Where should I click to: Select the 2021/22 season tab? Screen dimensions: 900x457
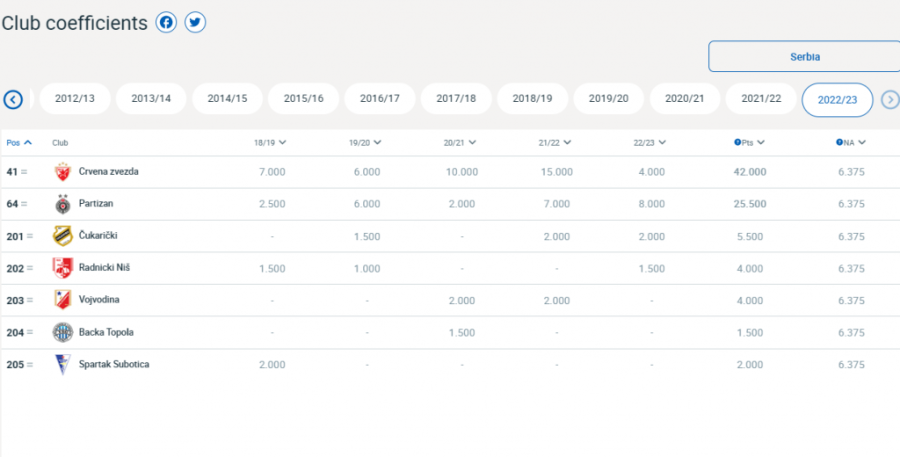tap(761, 99)
